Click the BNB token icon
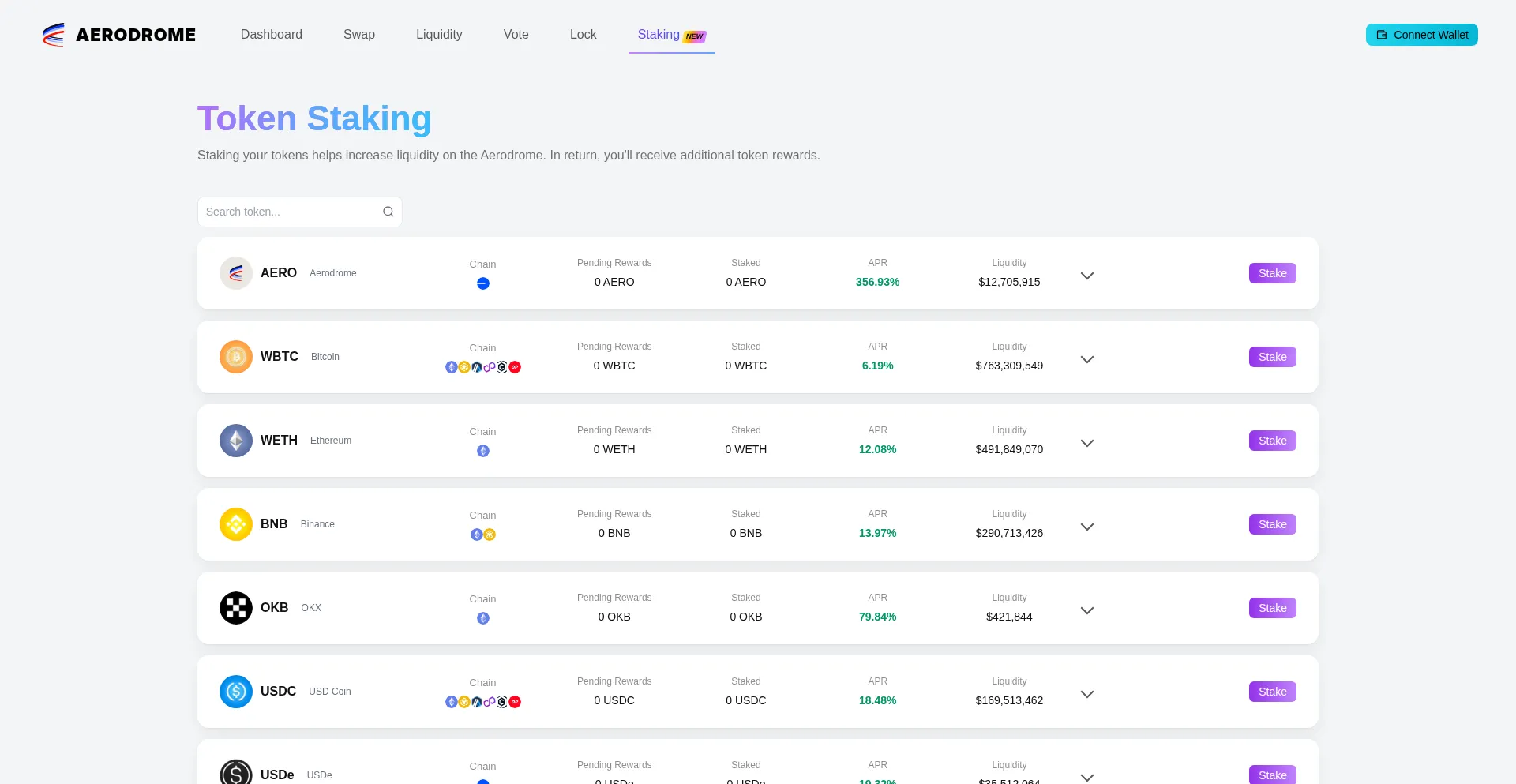The height and width of the screenshot is (784, 1516). coord(235,524)
